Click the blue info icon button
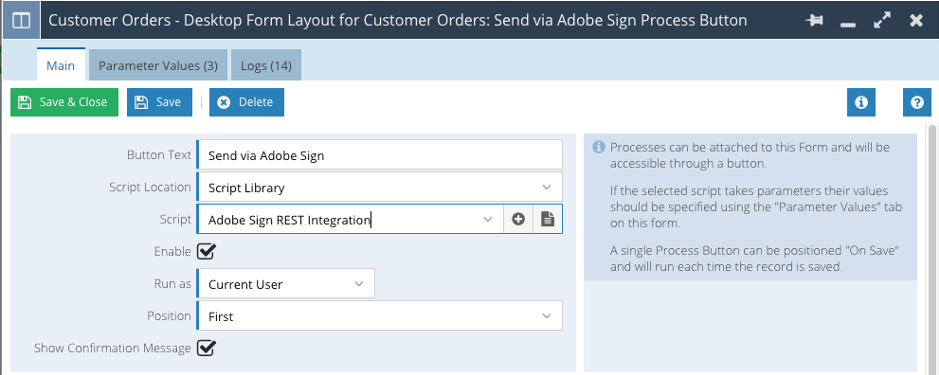This screenshot has height=375, width=939. click(x=861, y=102)
